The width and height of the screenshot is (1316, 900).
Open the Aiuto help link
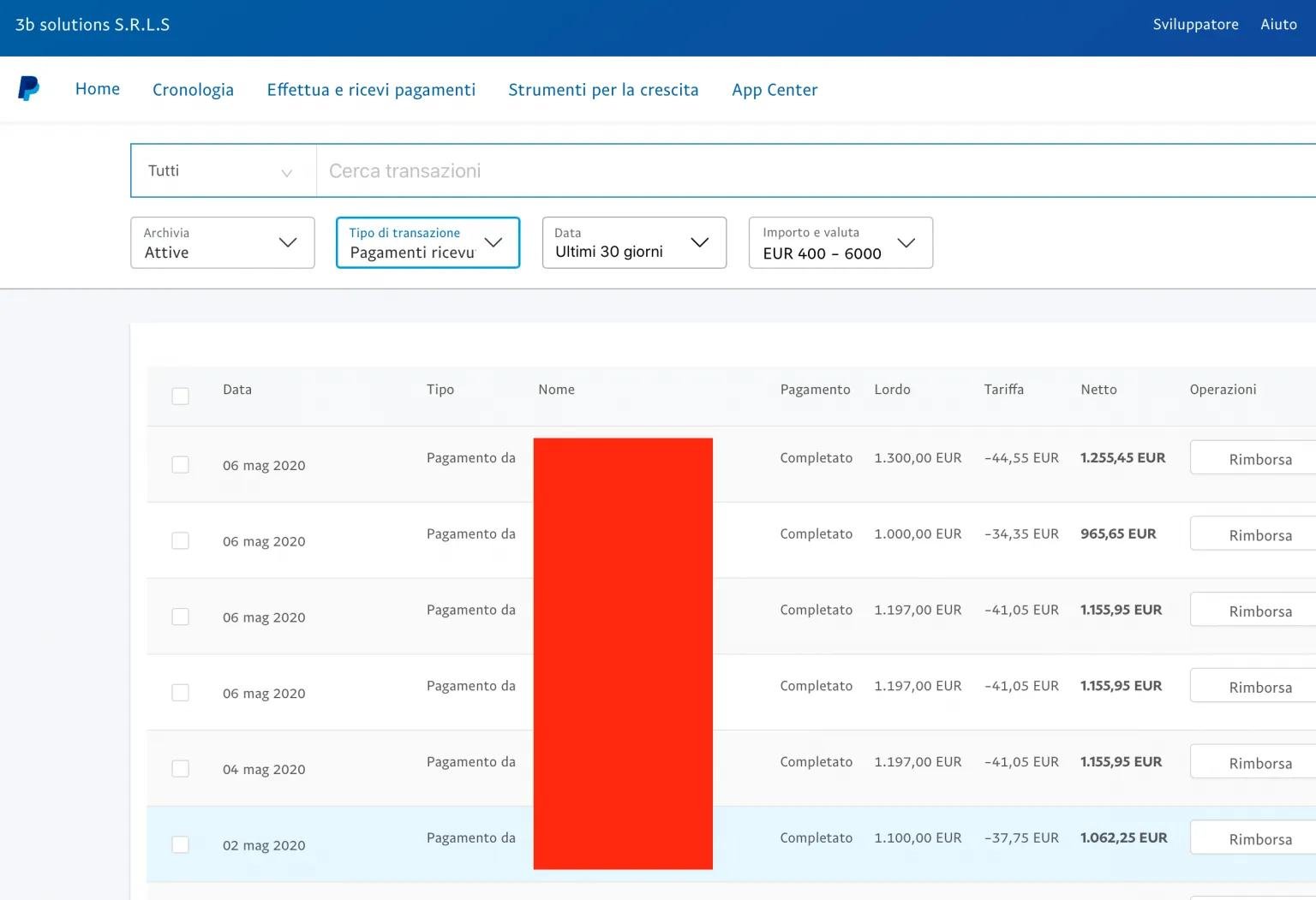coord(1278,25)
